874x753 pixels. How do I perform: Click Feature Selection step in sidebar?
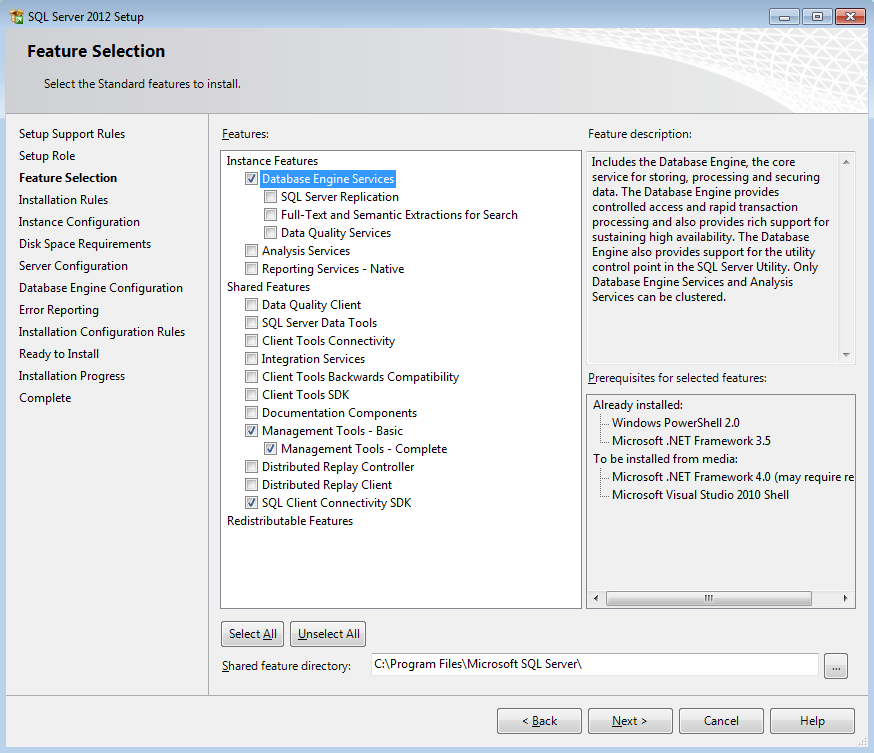[x=68, y=178]
